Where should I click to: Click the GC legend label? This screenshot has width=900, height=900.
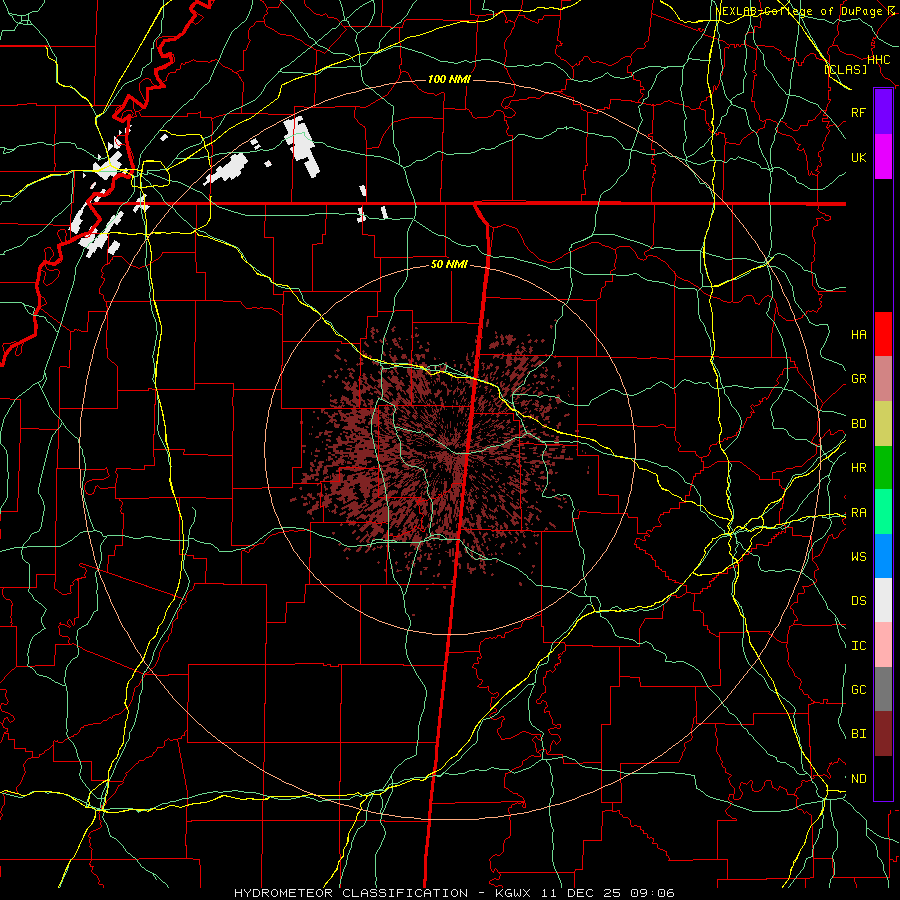click(858, 690)
